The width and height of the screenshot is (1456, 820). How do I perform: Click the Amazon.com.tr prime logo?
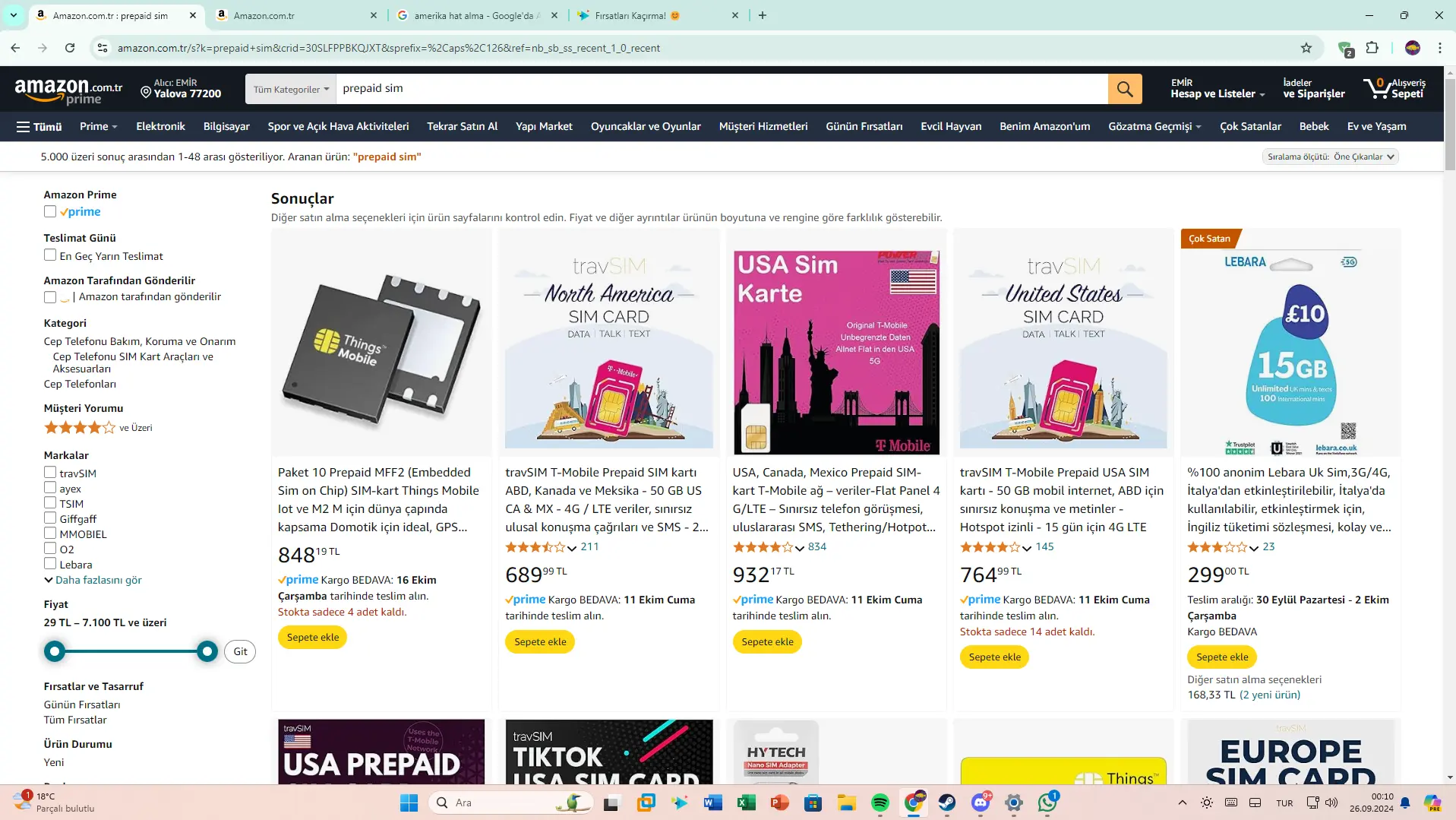pyautogui.click(x=68, y=90)
